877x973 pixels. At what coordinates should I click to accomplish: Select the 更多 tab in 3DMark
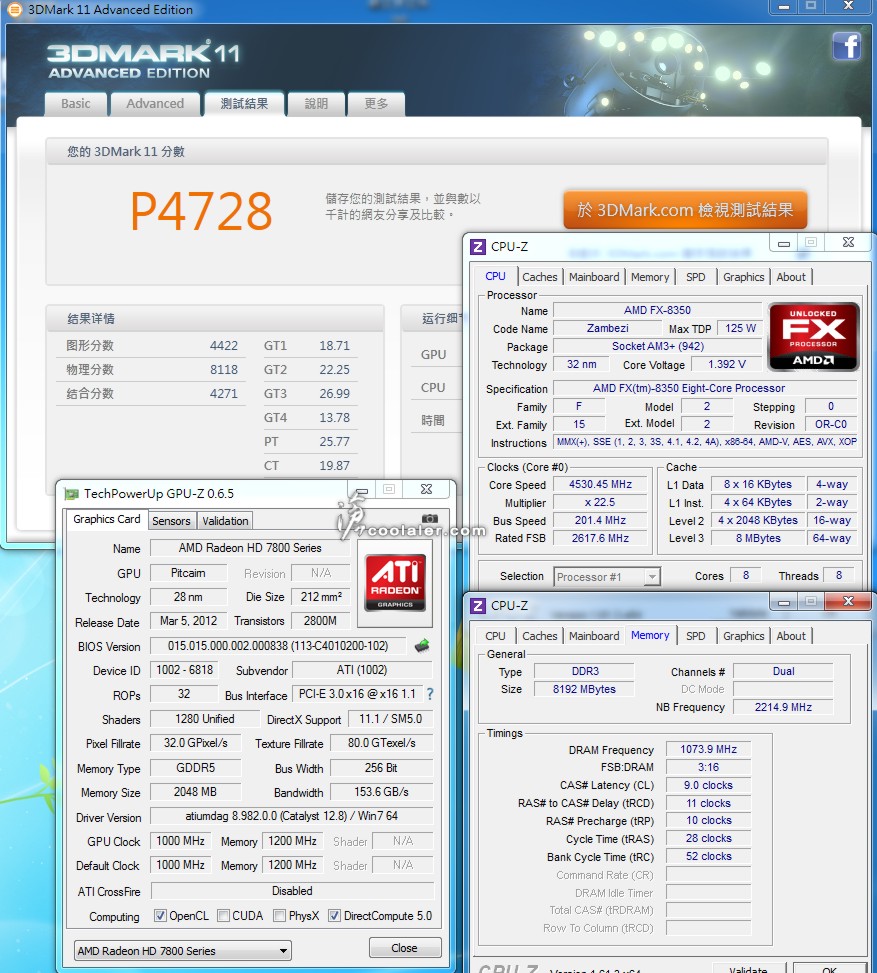tap(376, 104)
